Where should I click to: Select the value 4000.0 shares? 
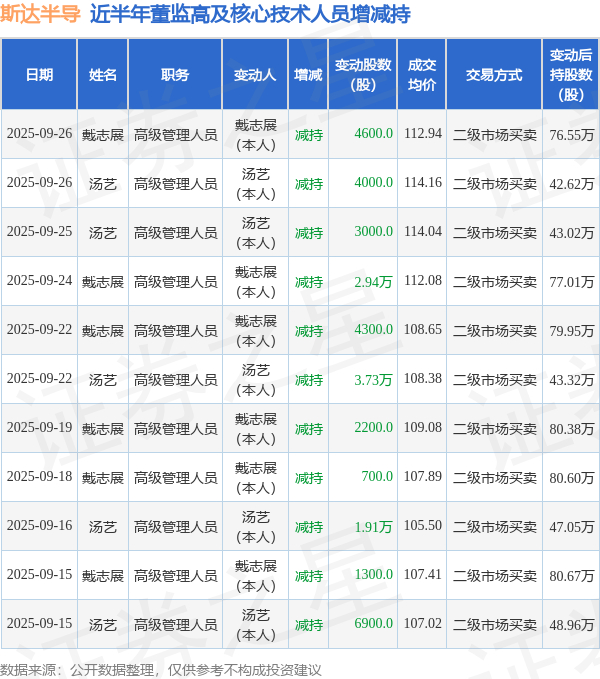374,182
